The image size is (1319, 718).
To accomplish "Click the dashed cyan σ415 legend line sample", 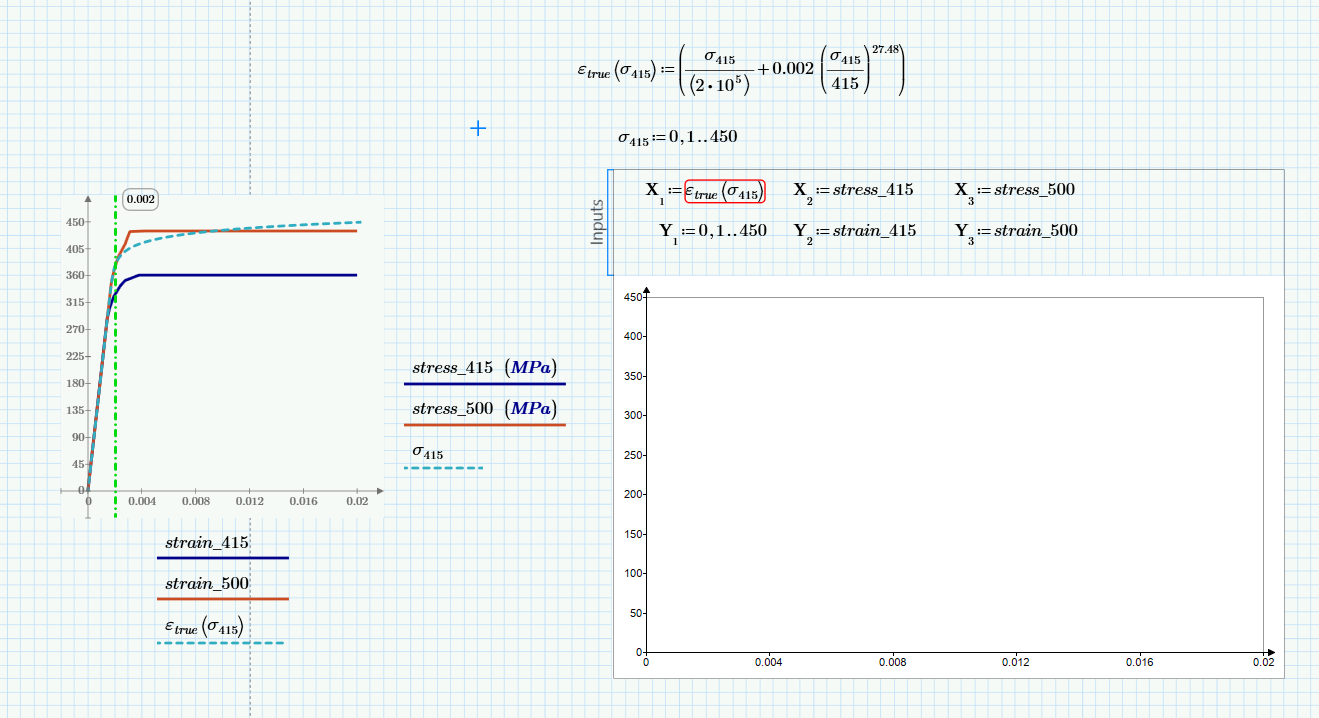I will (443, 467).
